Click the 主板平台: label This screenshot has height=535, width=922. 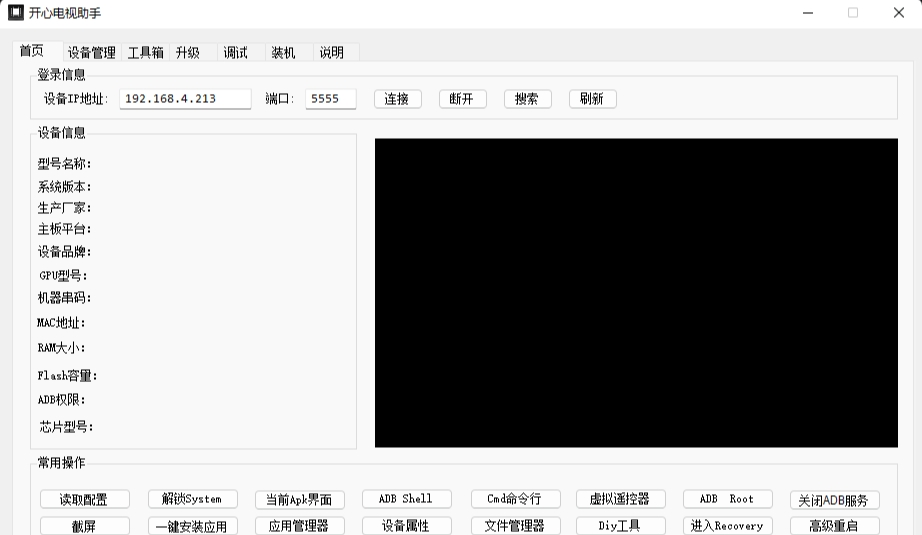pos(65,229)
